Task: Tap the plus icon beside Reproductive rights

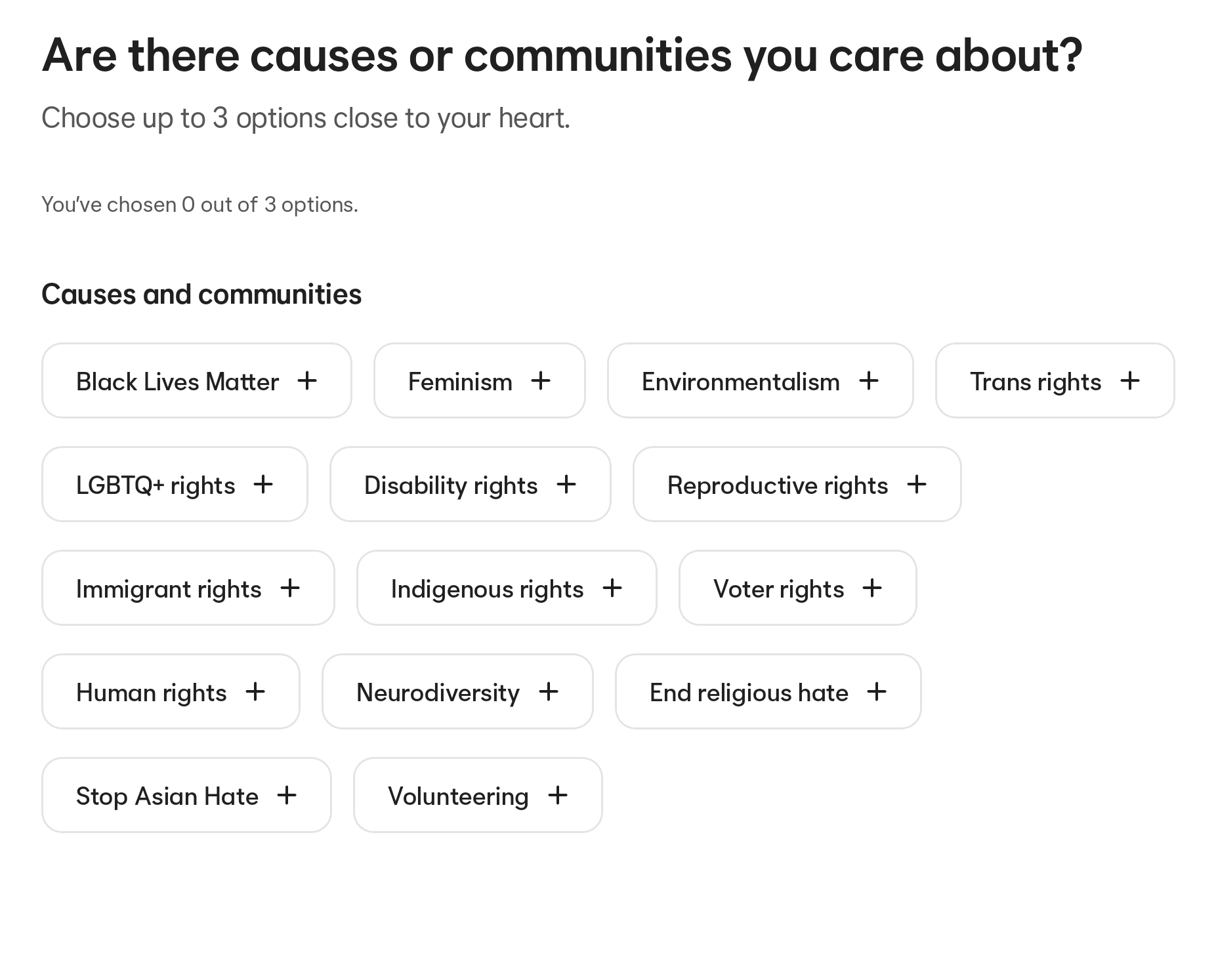Action: [917, 485]
